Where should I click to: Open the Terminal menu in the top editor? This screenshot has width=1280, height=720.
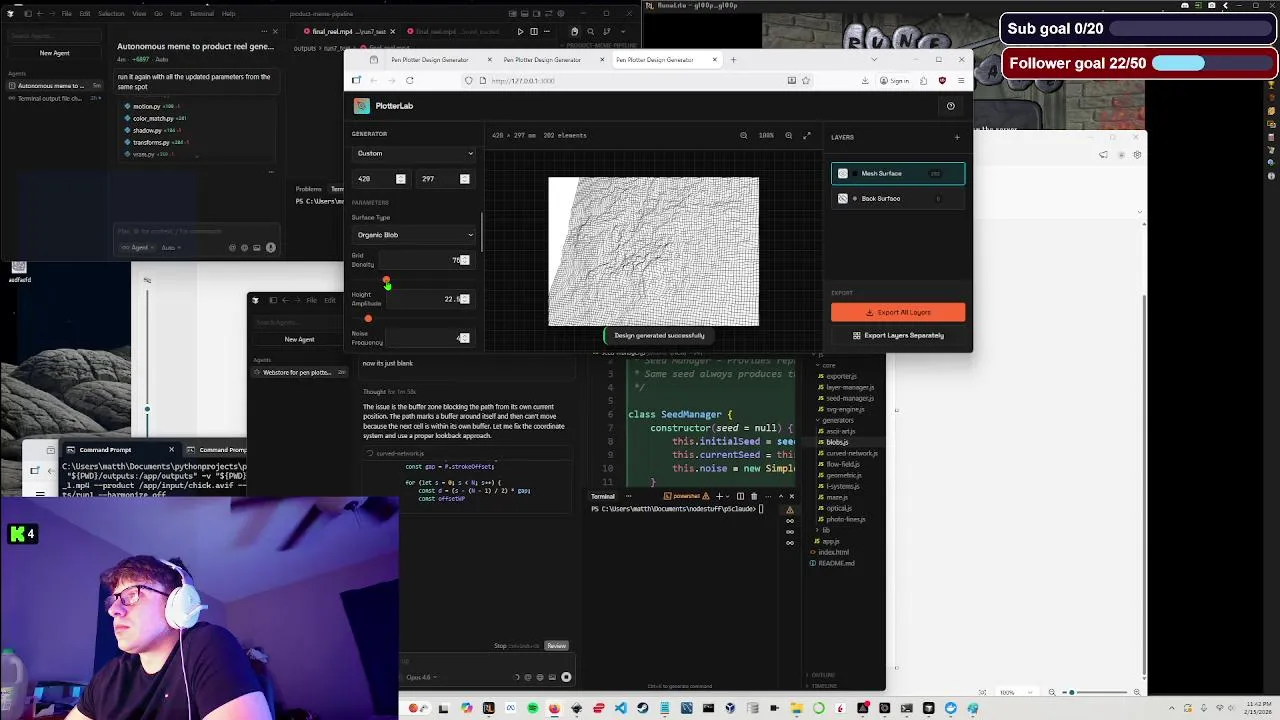(201, 14)
